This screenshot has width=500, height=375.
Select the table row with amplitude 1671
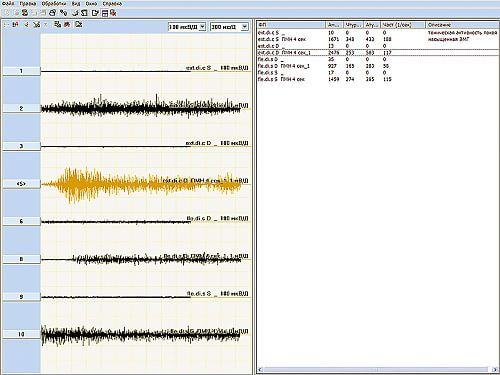tap(378, 39)
